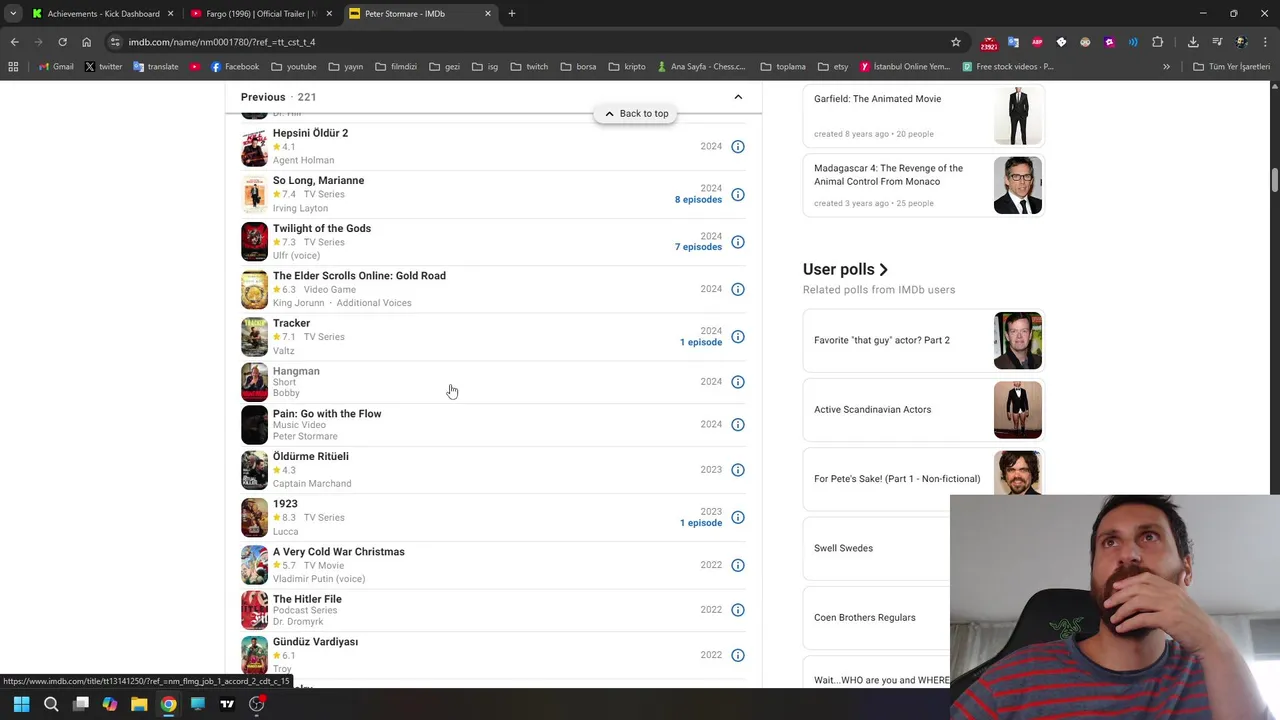Switch to Fargo (1996) Official Trailer tab
Screen dimensions: 1280x720
tap(261, 14)
